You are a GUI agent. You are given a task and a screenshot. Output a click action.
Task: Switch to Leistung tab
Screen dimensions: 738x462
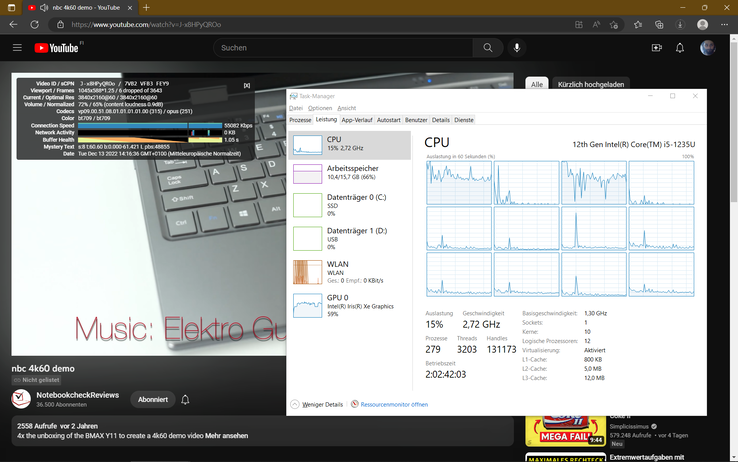[x=326, y=119]
